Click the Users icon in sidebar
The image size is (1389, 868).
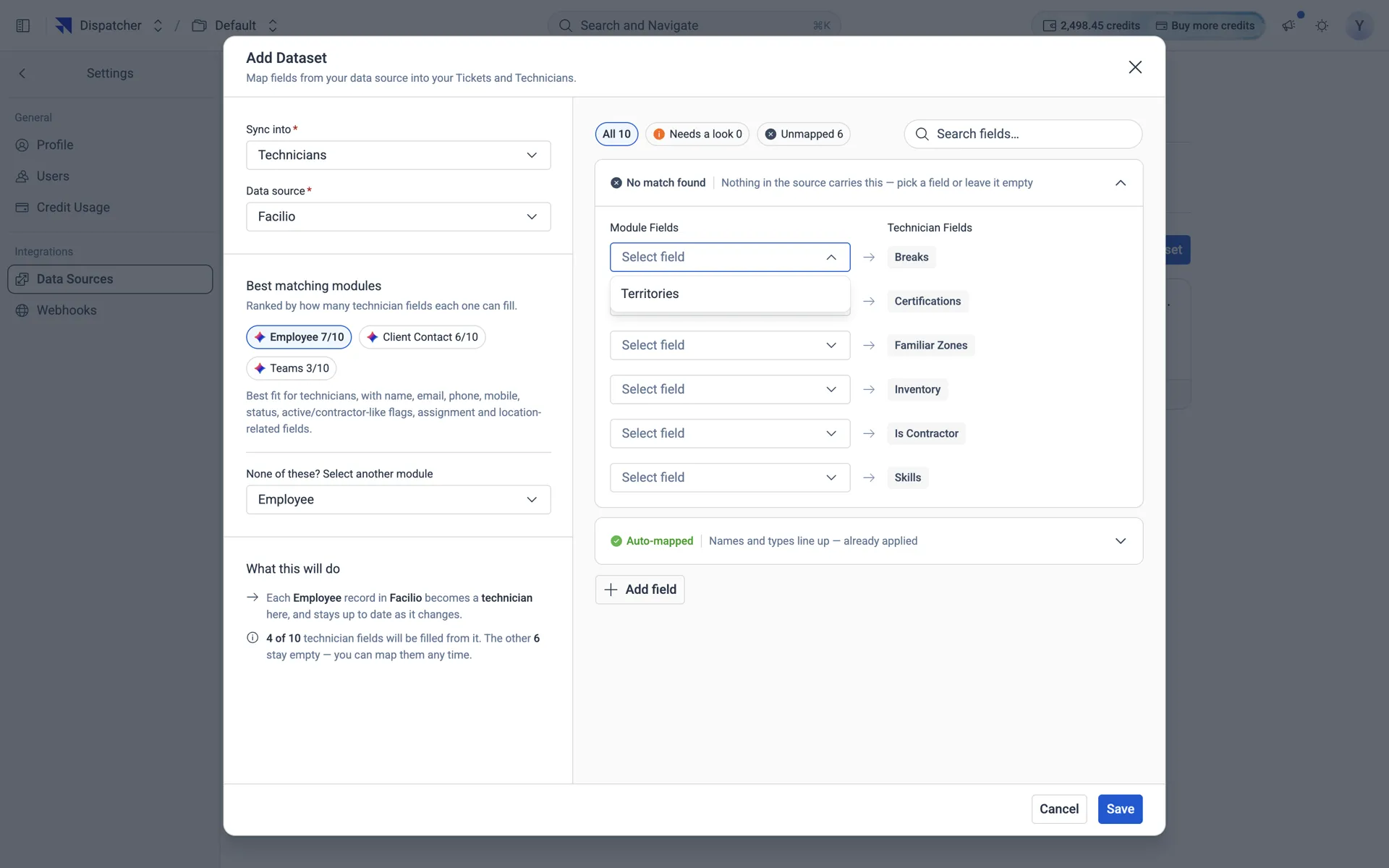[22, 176]
